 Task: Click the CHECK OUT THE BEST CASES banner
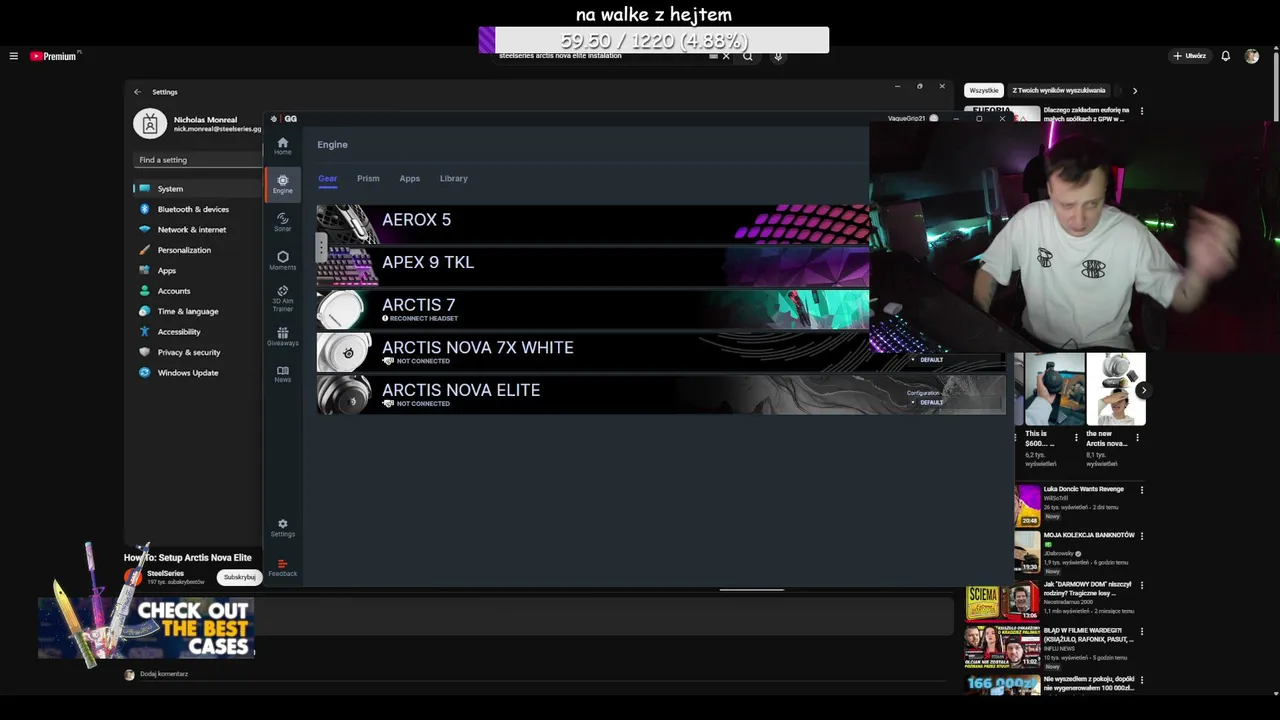(146, 628)
